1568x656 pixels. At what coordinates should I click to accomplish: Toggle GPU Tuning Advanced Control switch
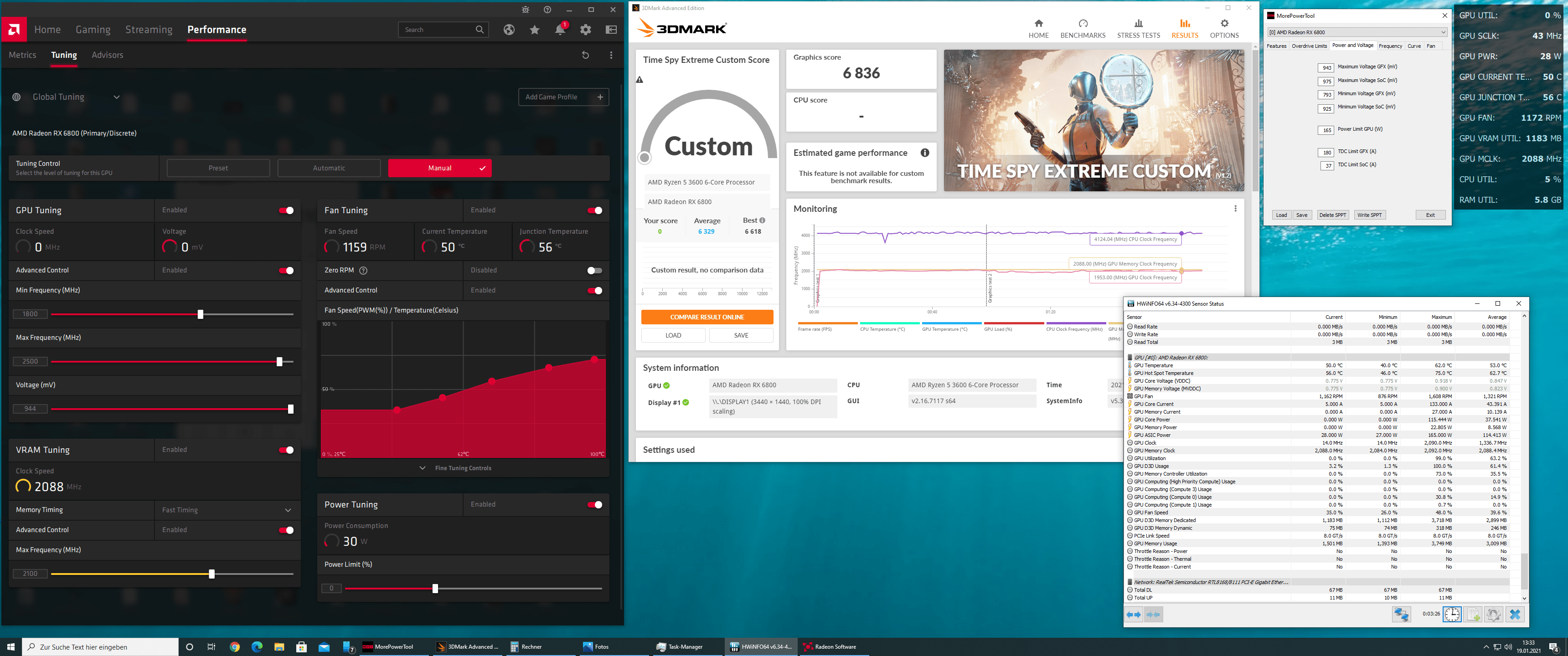click(286, 270)
